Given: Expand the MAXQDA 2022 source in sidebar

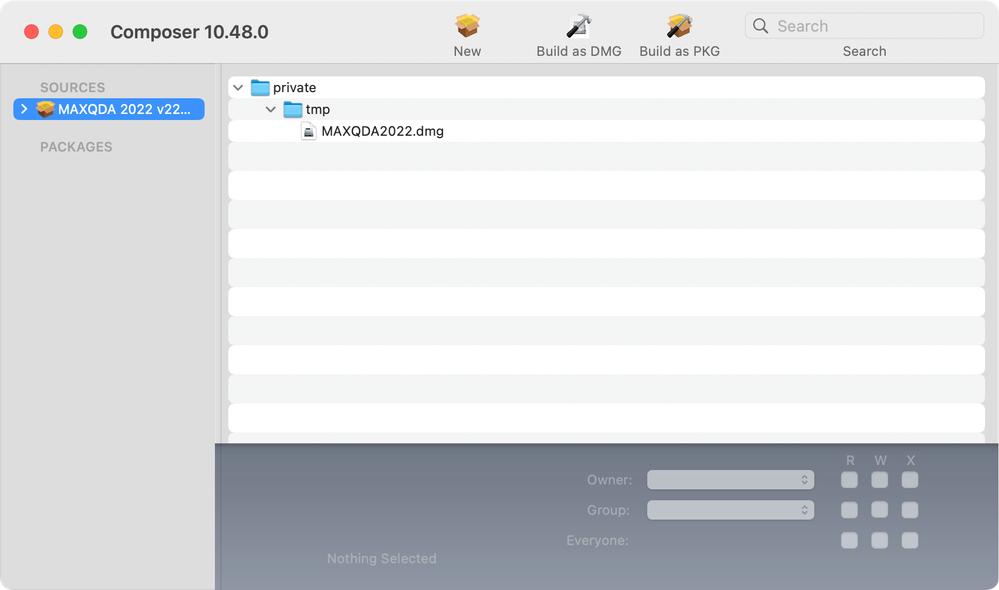Looking at the screenshot, I should 24,109.
